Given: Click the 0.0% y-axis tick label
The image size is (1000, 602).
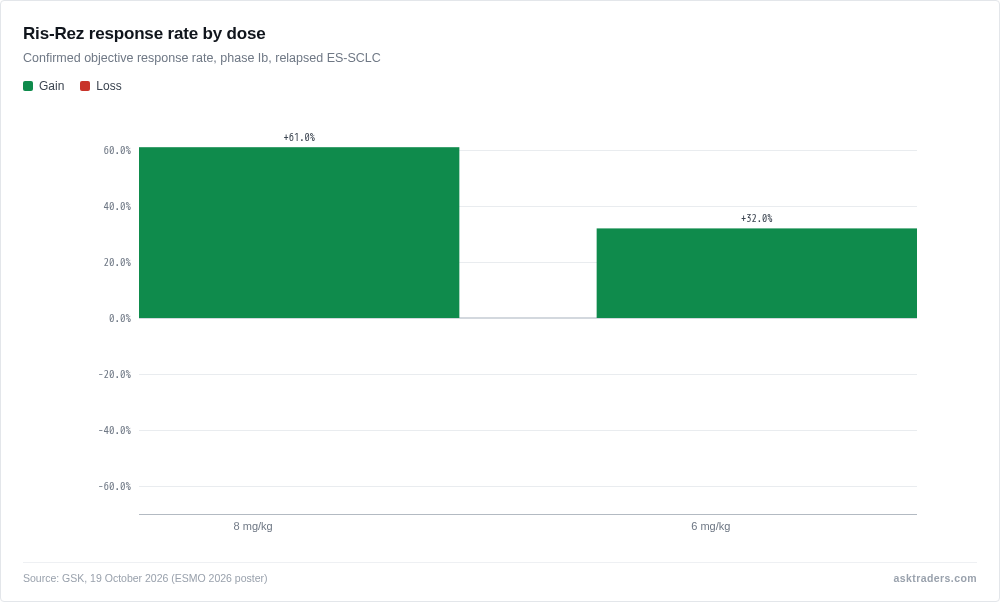Looking at the screenshot, I should coord(120,318).
